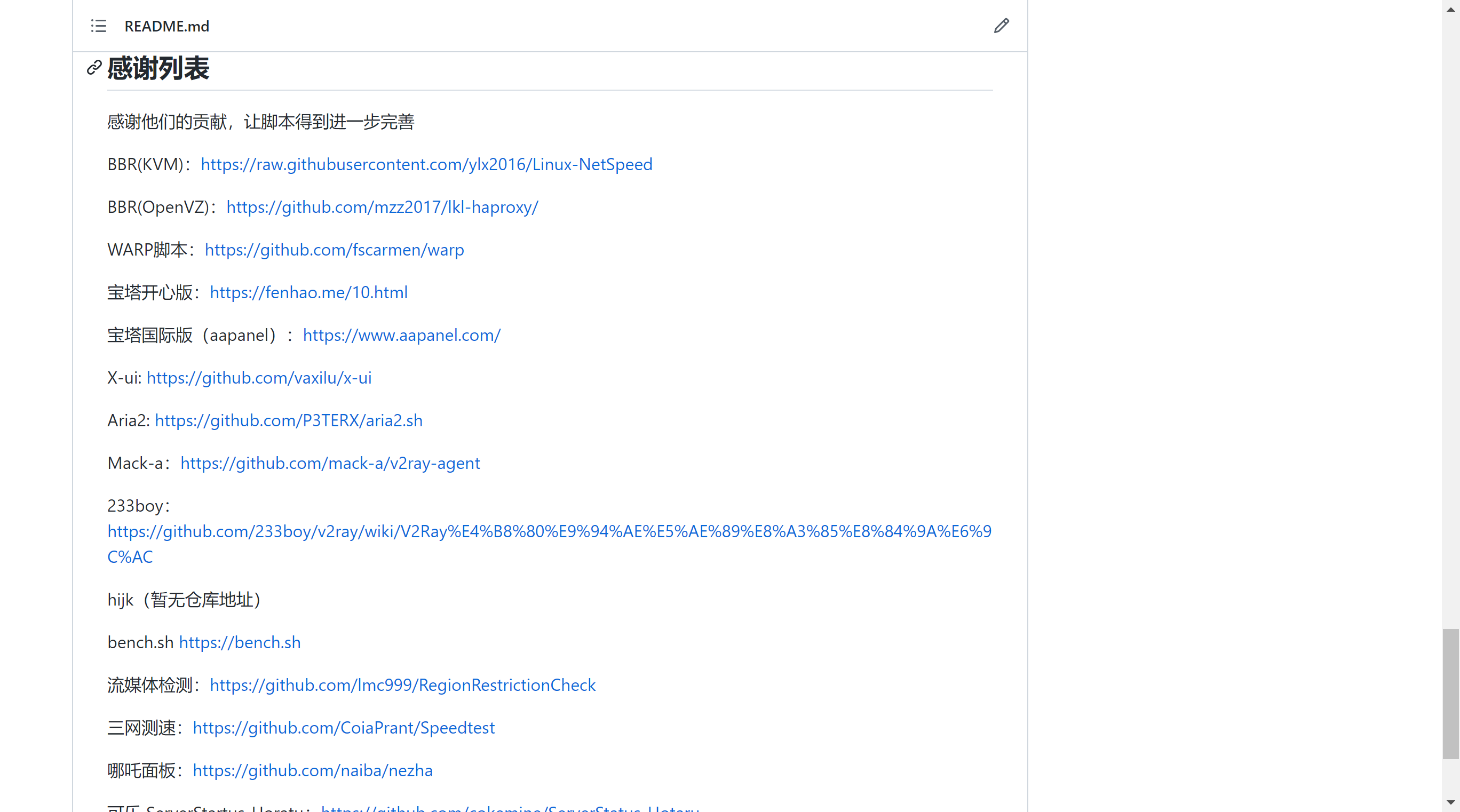Open the CoiaPrant Speedtest link

point(344,728)
